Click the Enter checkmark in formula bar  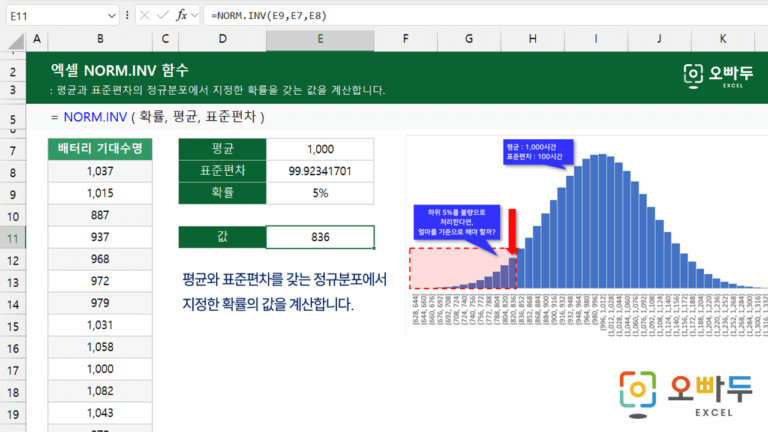(x=163, y=16)
